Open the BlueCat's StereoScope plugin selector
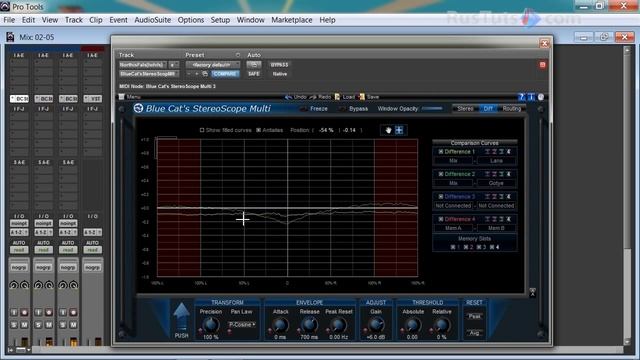640x360 pixels. [149, 74]
